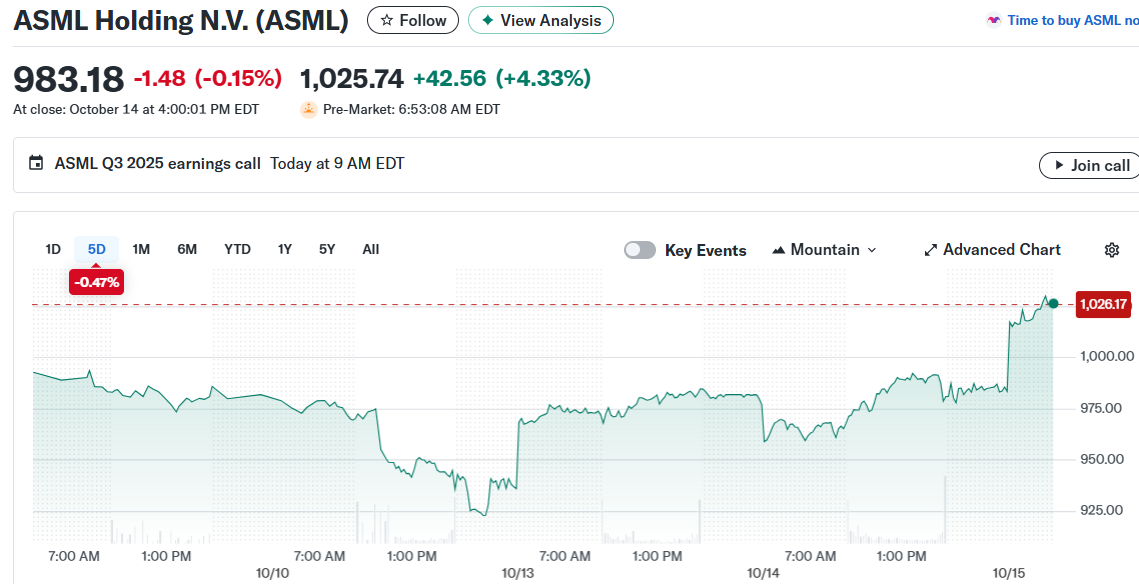1139x584 pixels.
Task: Click the play icon on Join call
Action: pyautogui.click(x=1056, y=165)
